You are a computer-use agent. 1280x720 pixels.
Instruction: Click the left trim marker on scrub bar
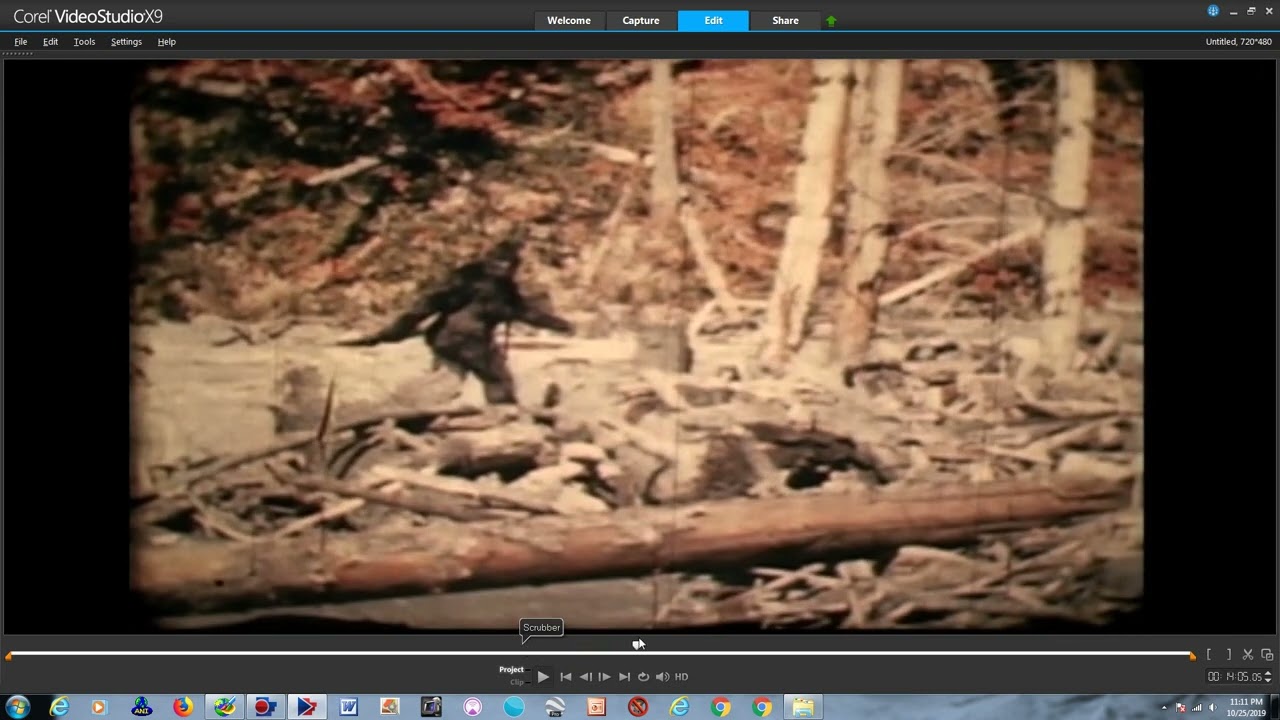(x=9, y=656)
